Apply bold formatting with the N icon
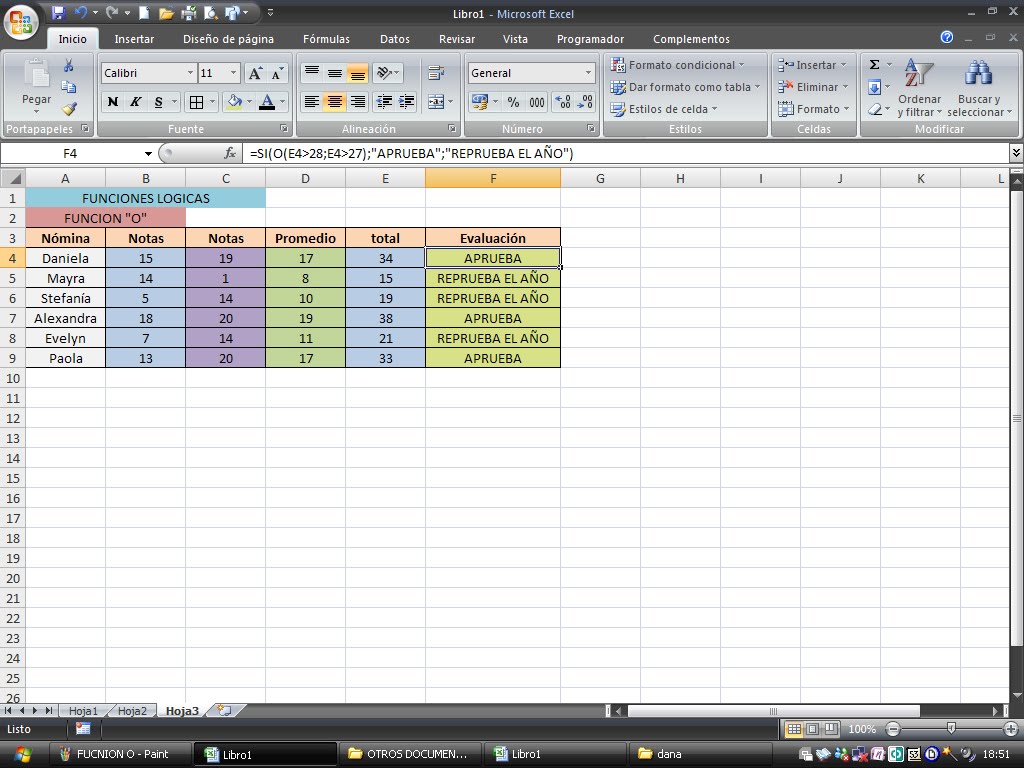 [113, 101]
